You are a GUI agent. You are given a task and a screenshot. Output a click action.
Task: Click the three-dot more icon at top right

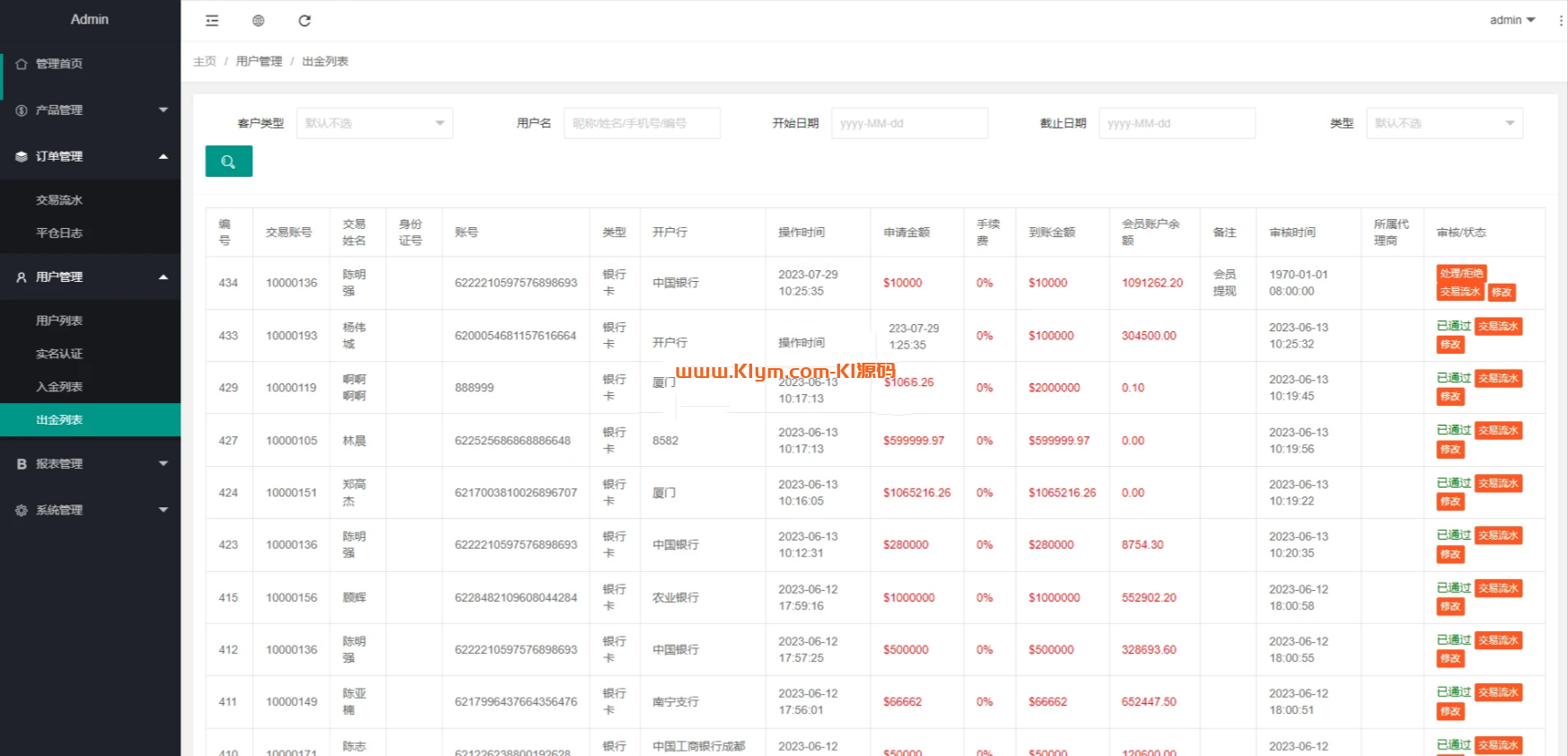(x=1561, y=21)
